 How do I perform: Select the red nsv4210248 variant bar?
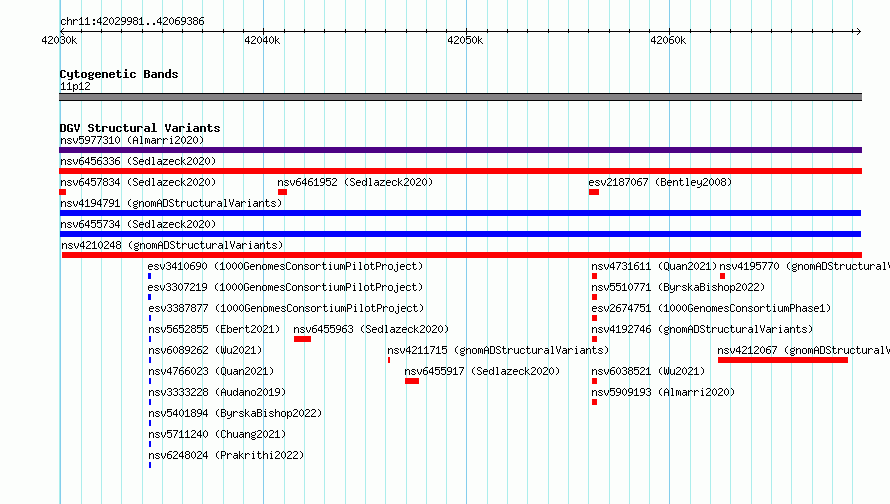[x=461, y=255]
